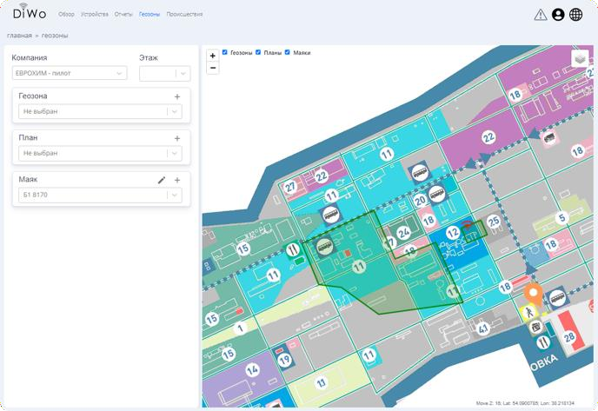598x411 pixels.
Task: Click the restaurant icon left of green geozone
Action: (x=293, y=250)
